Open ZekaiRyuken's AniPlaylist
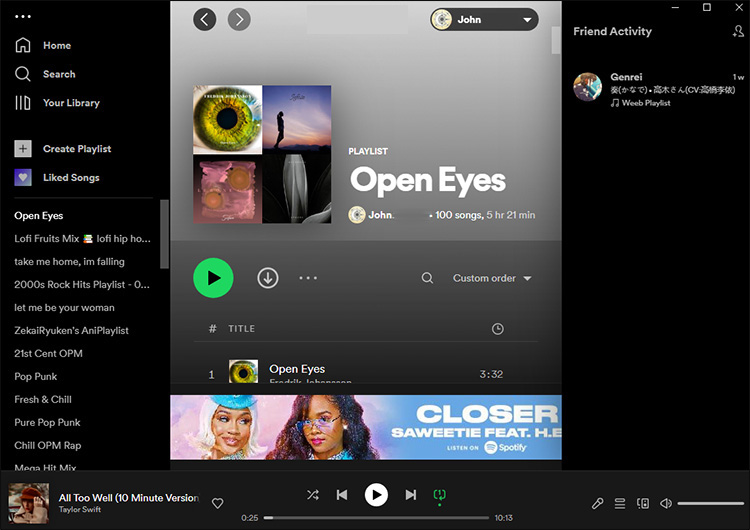This screenshot has width=750, height=530. (x=71, y=331)
